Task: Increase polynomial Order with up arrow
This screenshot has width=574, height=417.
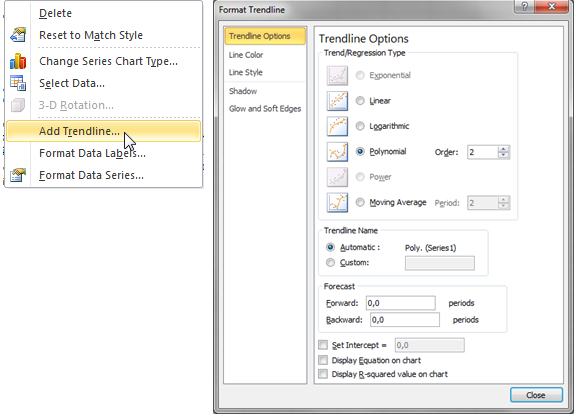Action: pos(504,149)
